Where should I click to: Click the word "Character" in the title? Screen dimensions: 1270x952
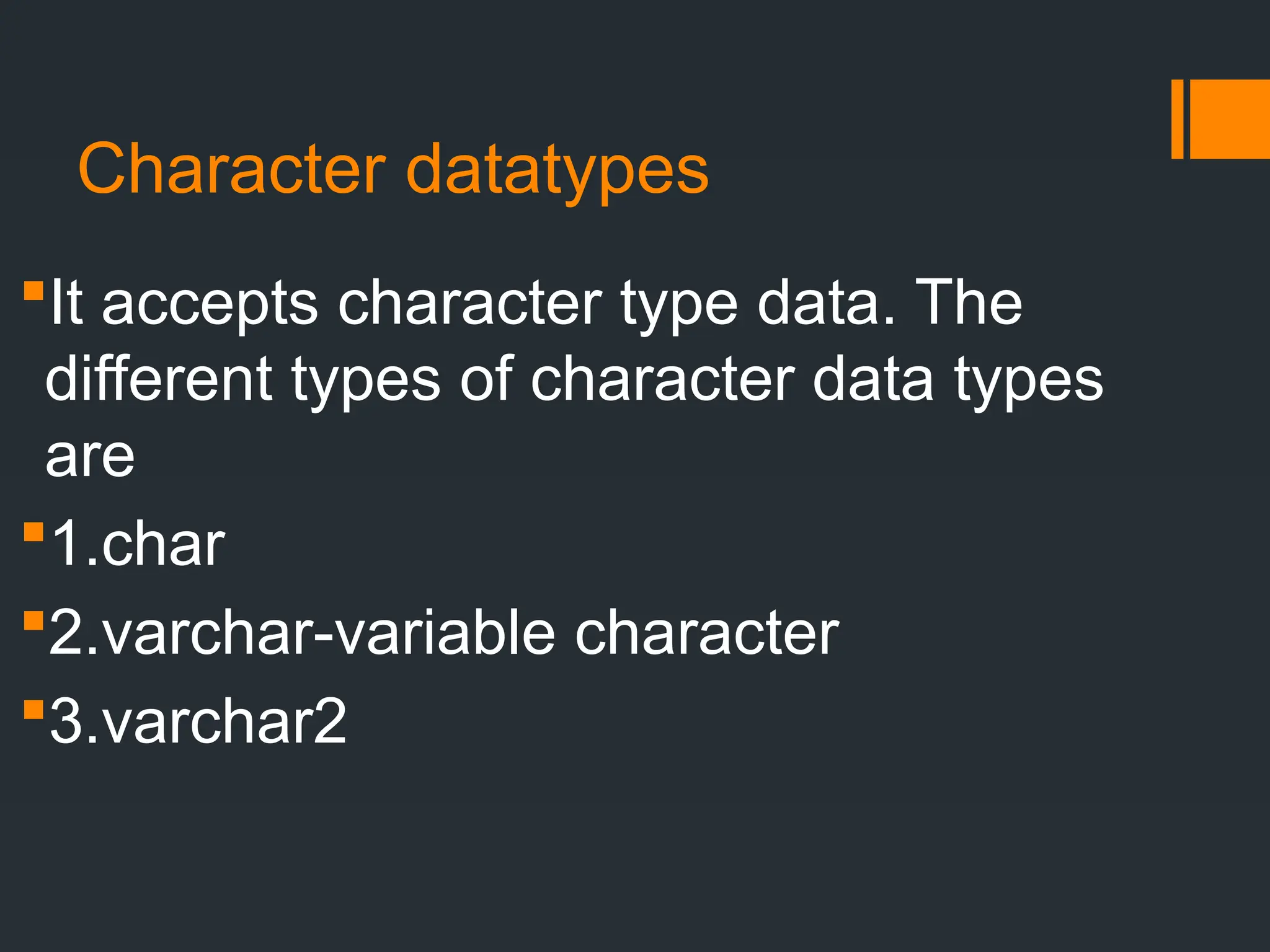[x=231, y=169]
